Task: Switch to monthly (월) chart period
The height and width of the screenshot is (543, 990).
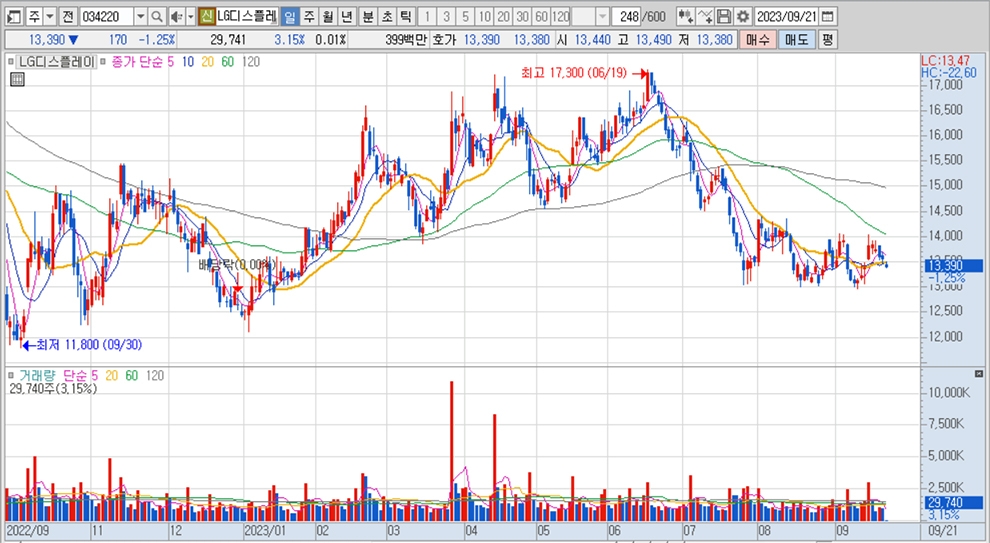Action: pos(327,17)
